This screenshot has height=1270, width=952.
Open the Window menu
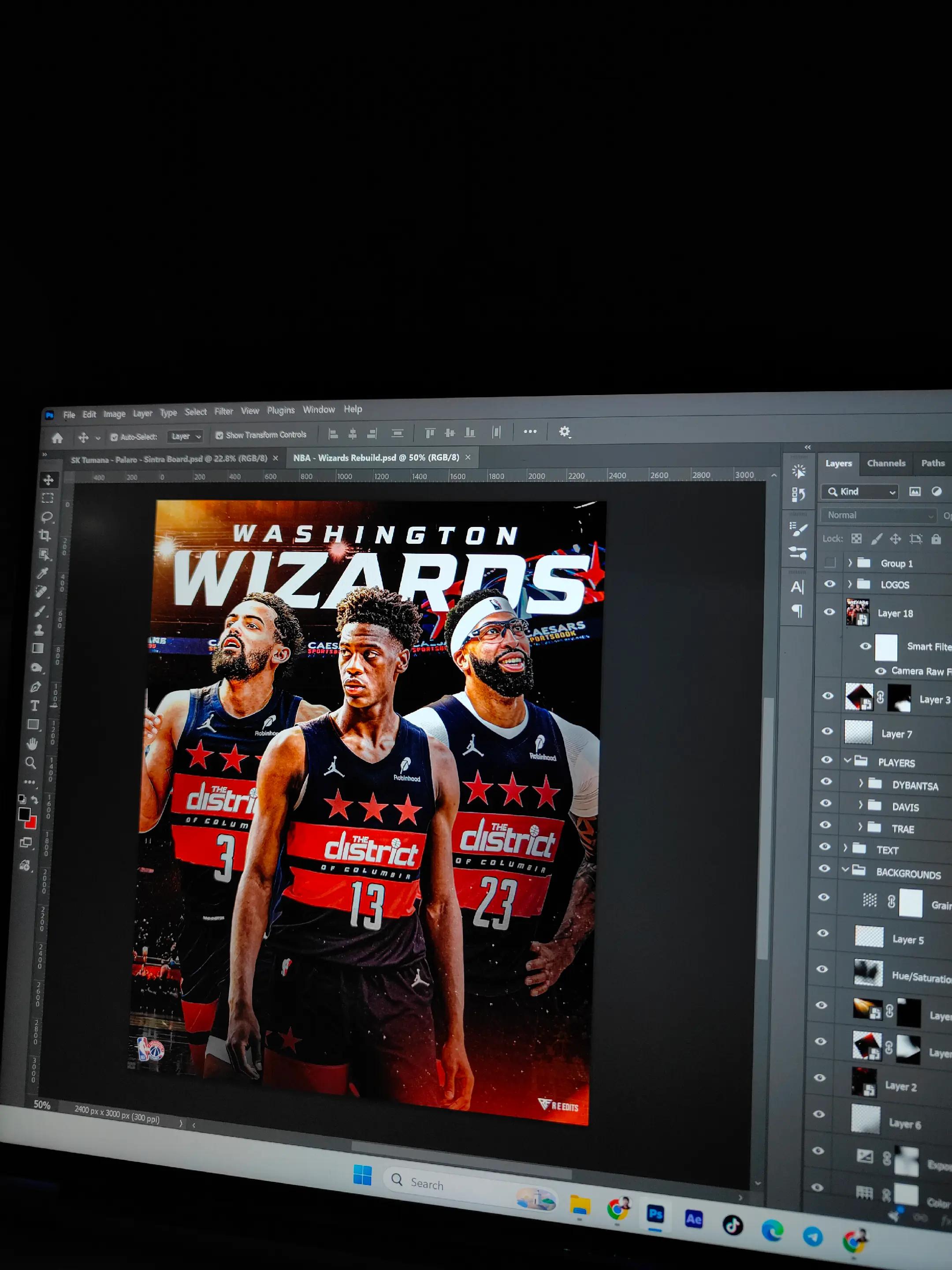coord(319,410)
